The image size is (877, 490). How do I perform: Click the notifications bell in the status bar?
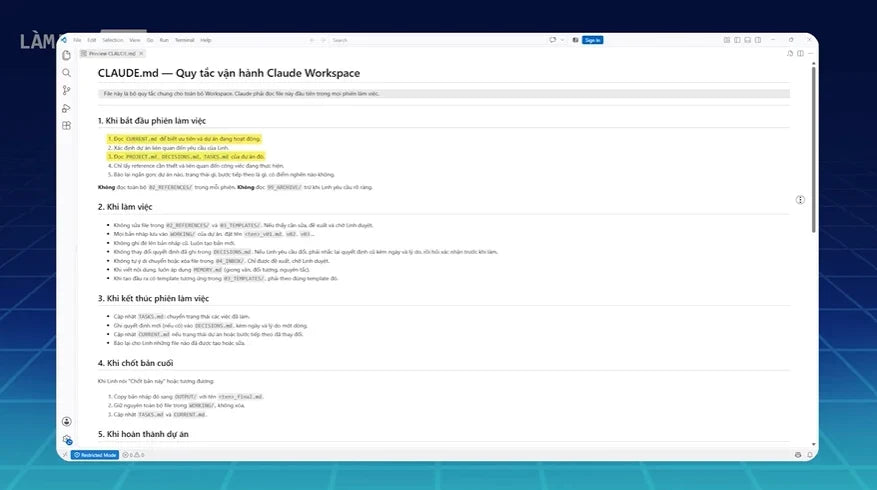pos(809,455)
